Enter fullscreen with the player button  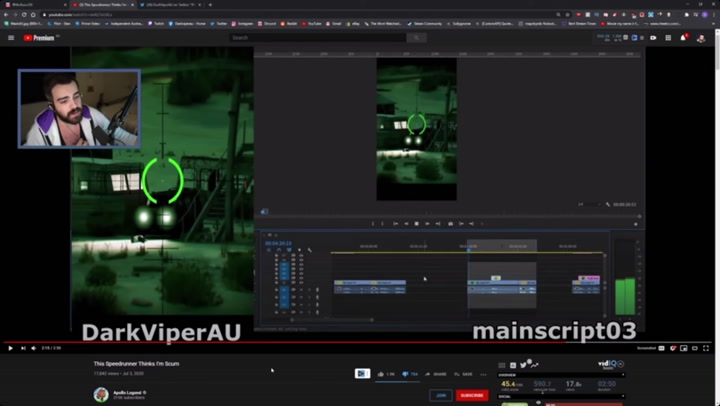tap(706, 348)
